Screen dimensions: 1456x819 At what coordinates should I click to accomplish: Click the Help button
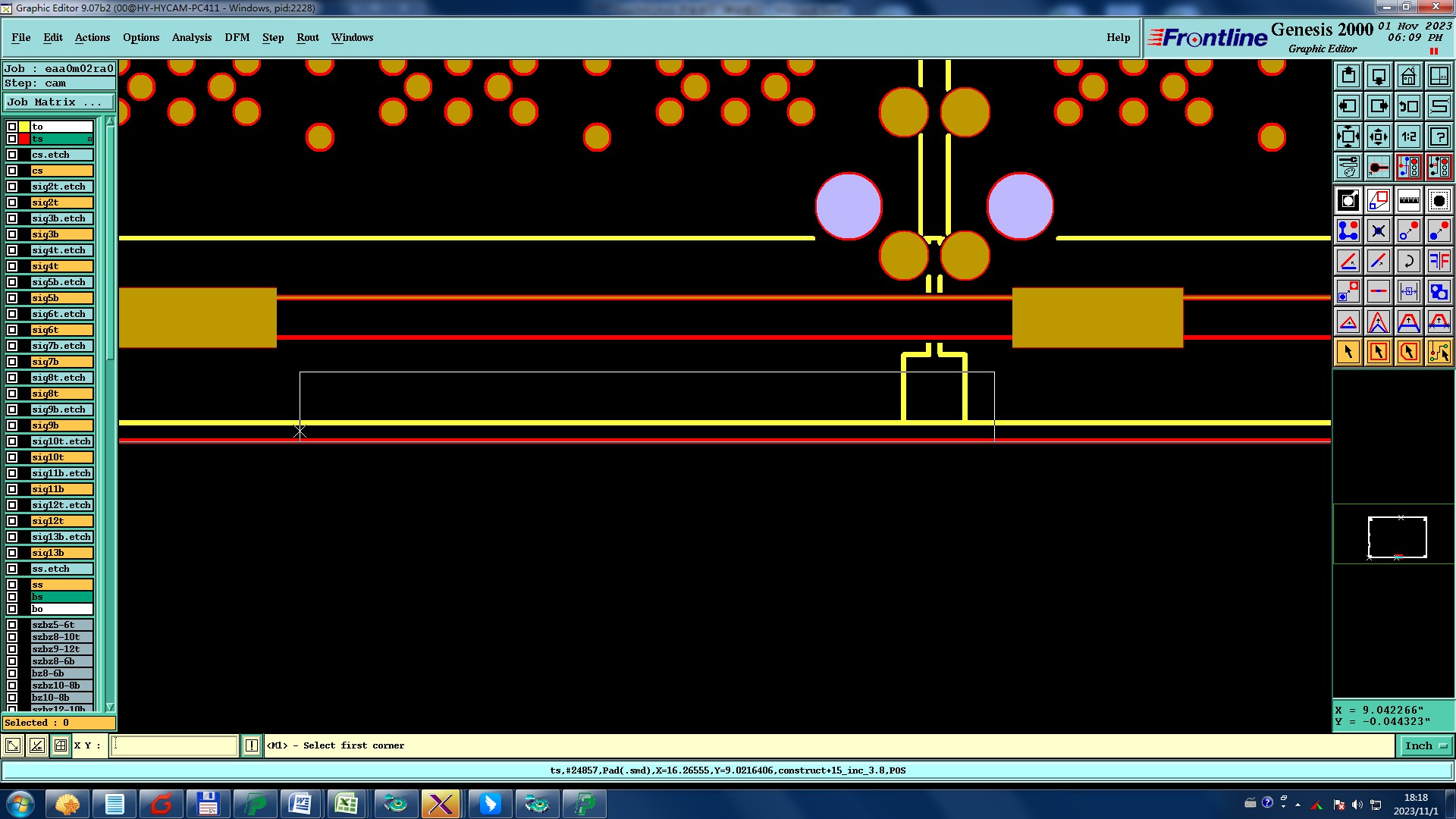[x=1118, y=37]
